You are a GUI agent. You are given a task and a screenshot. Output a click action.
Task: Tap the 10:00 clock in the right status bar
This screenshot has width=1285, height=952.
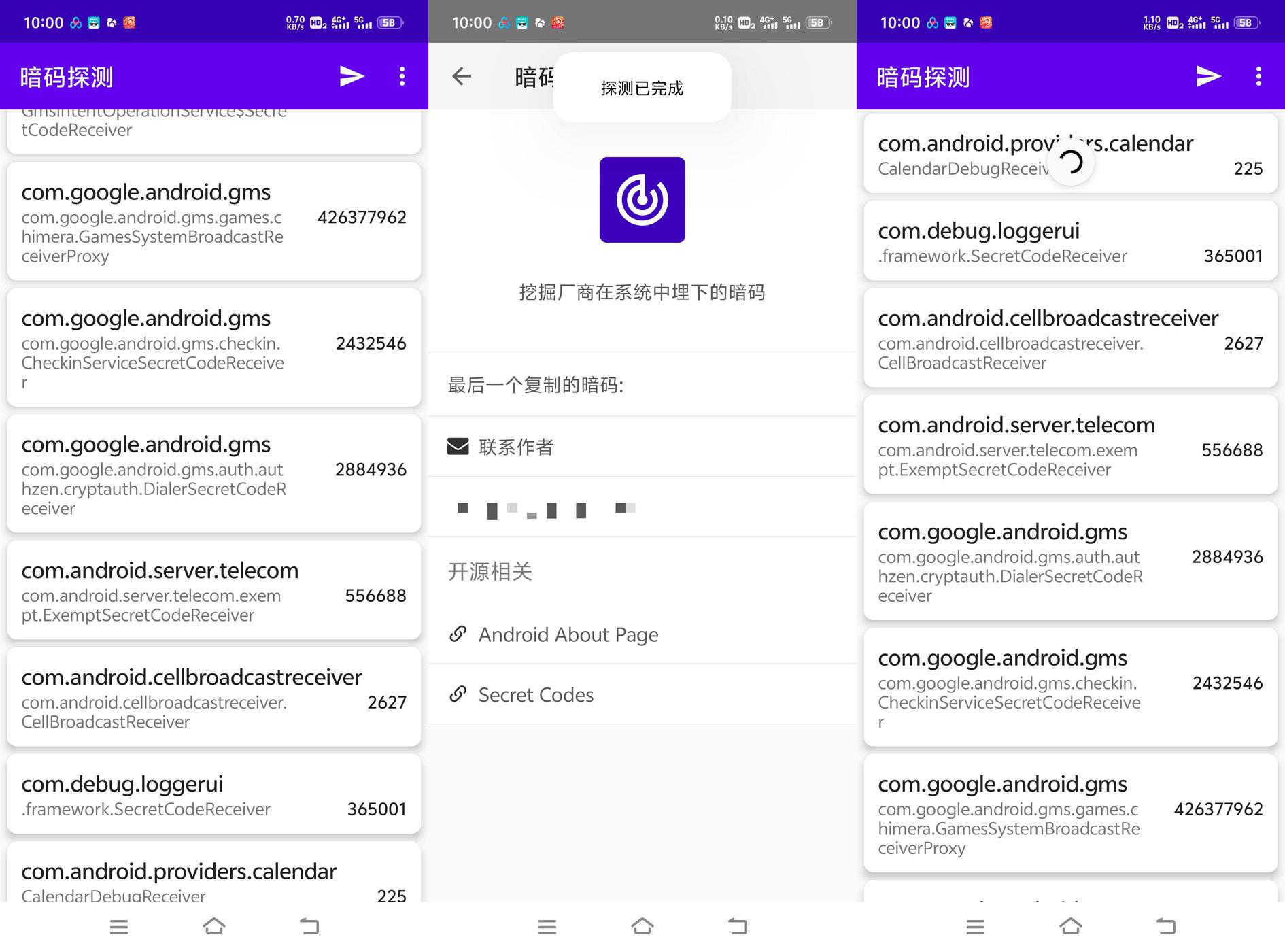point(900,22)
